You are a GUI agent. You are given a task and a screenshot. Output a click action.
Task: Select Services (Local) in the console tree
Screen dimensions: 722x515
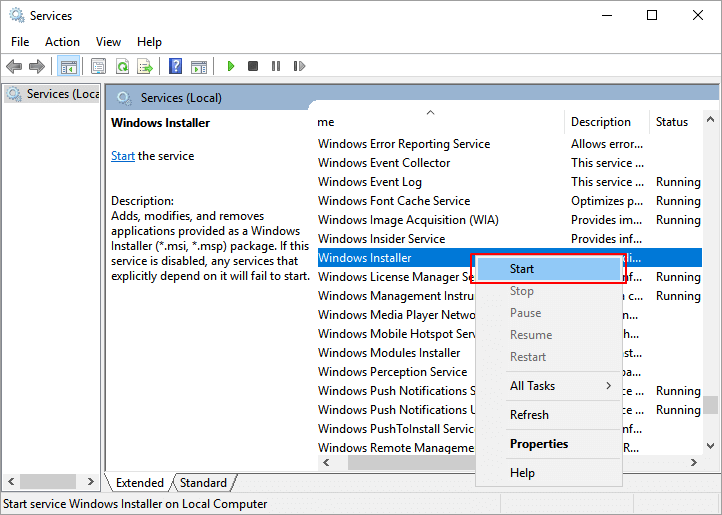click(62, 94)
